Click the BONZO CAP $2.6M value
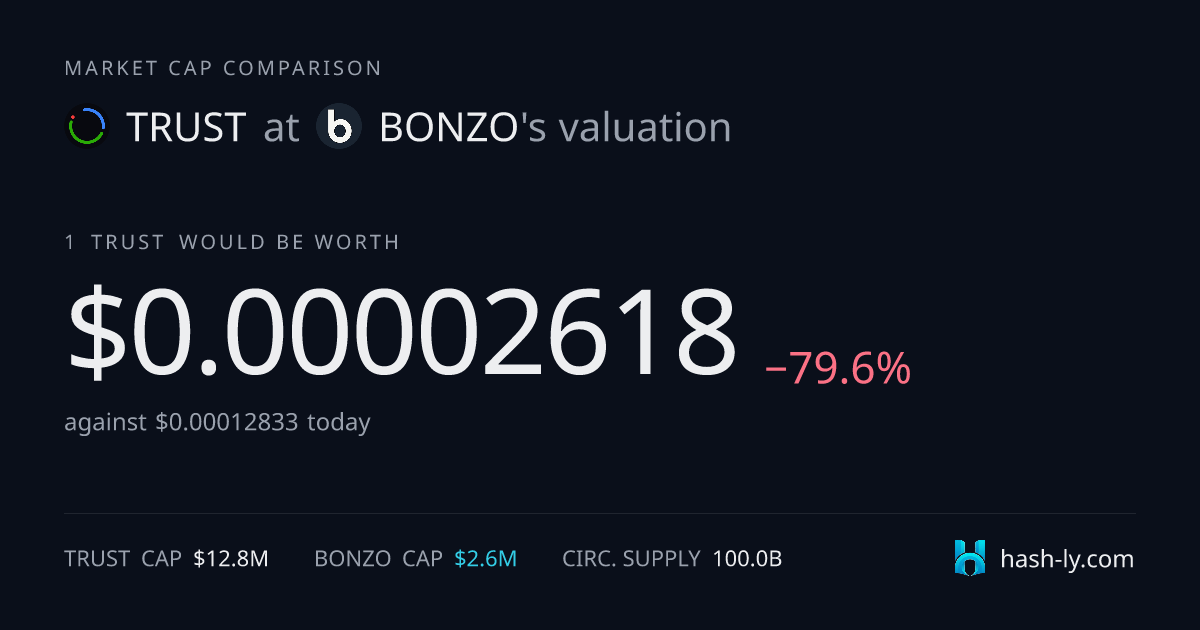The width and height of the screenshot is (1200, 630). click(x=485, y=559)
